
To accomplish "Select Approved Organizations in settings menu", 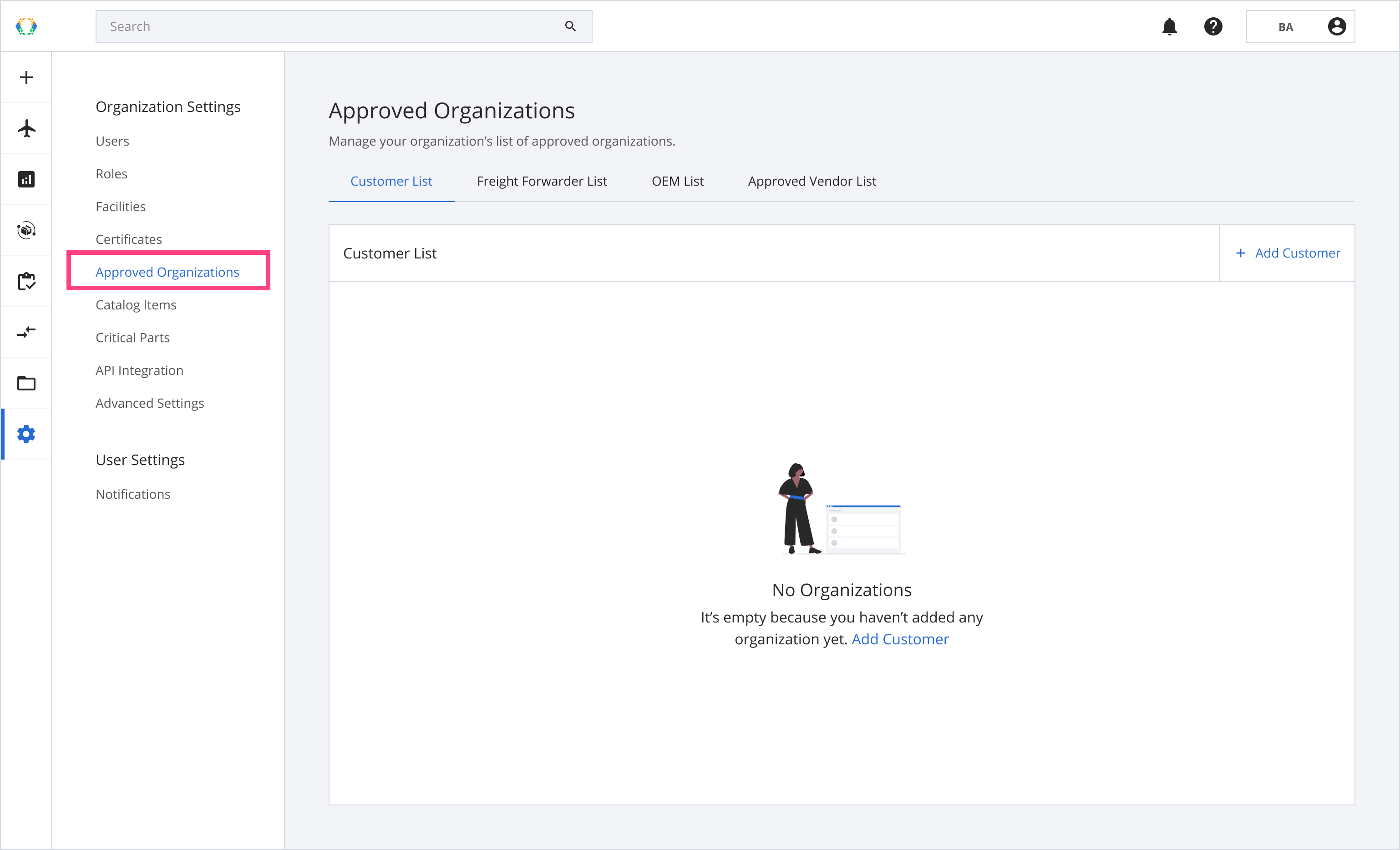I will coord(167,272).
